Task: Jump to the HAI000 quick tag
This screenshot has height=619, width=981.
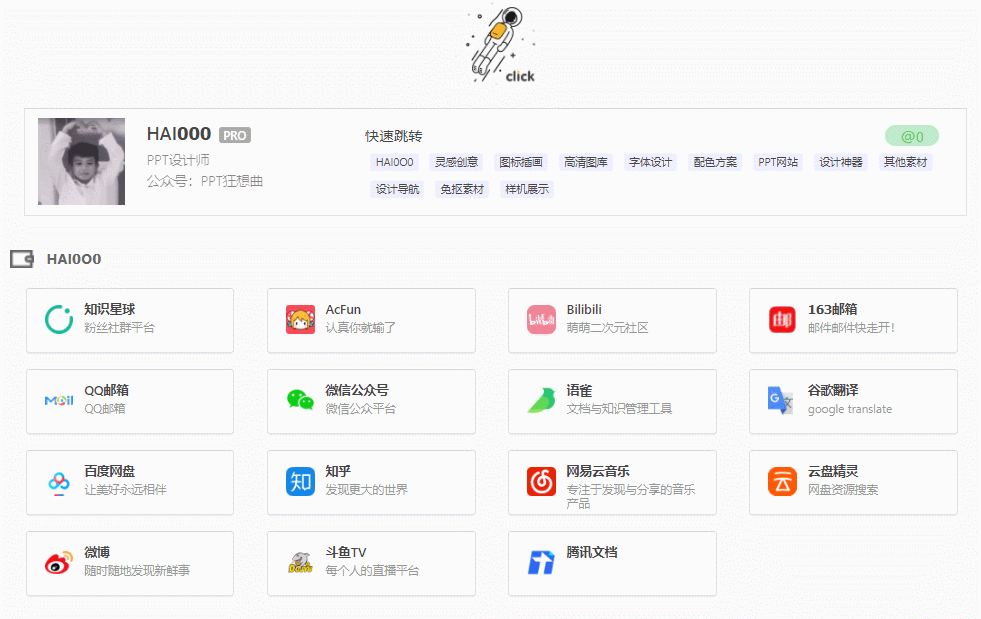Action: [x=394, y=163]
